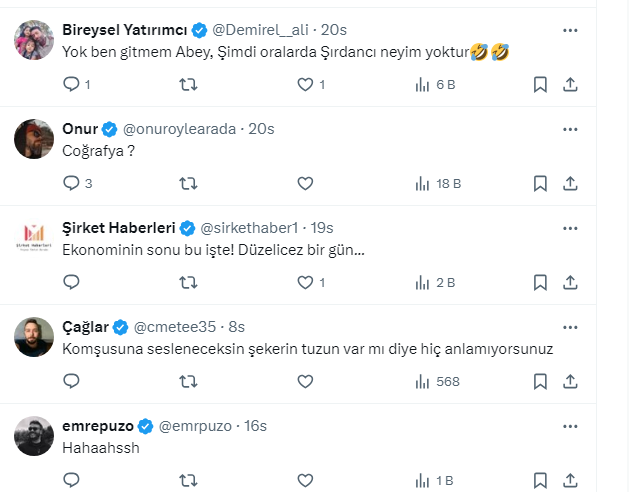Screen dimensions: 629x492
Task: Bookmark Çağlar's tweet
Action: pyautogui.click(x=540, y=381)
